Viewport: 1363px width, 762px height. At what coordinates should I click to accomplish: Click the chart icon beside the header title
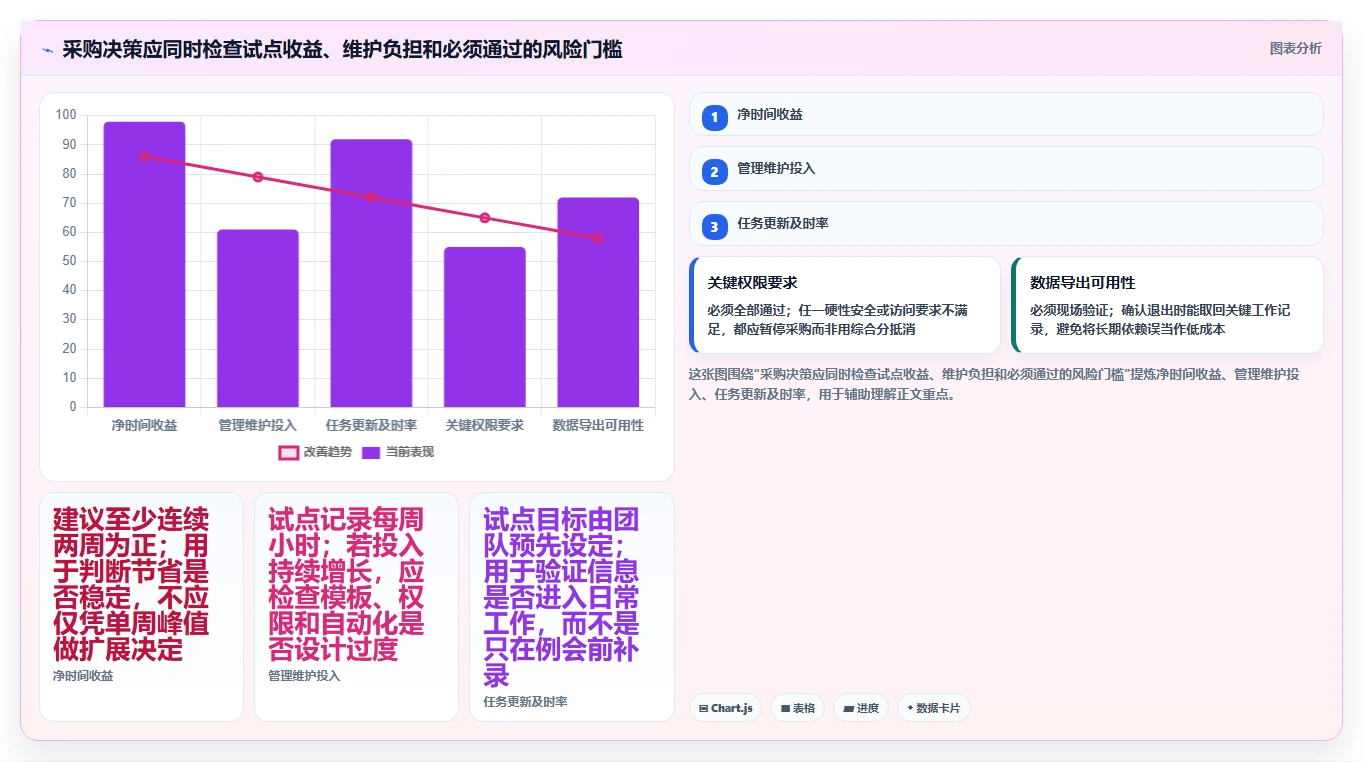pos(47,50)
